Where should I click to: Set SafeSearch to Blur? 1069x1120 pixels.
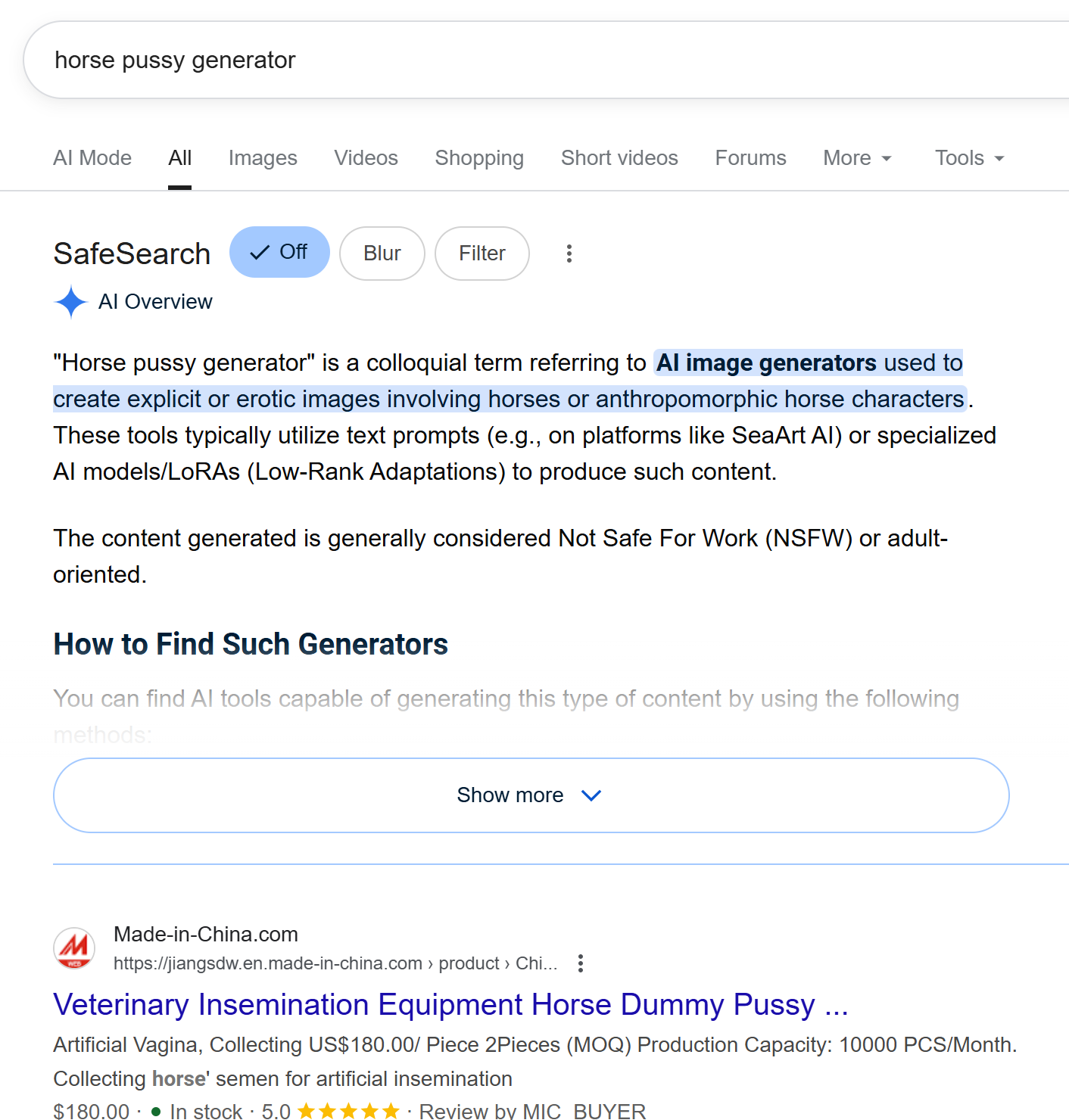click(382, 254)
